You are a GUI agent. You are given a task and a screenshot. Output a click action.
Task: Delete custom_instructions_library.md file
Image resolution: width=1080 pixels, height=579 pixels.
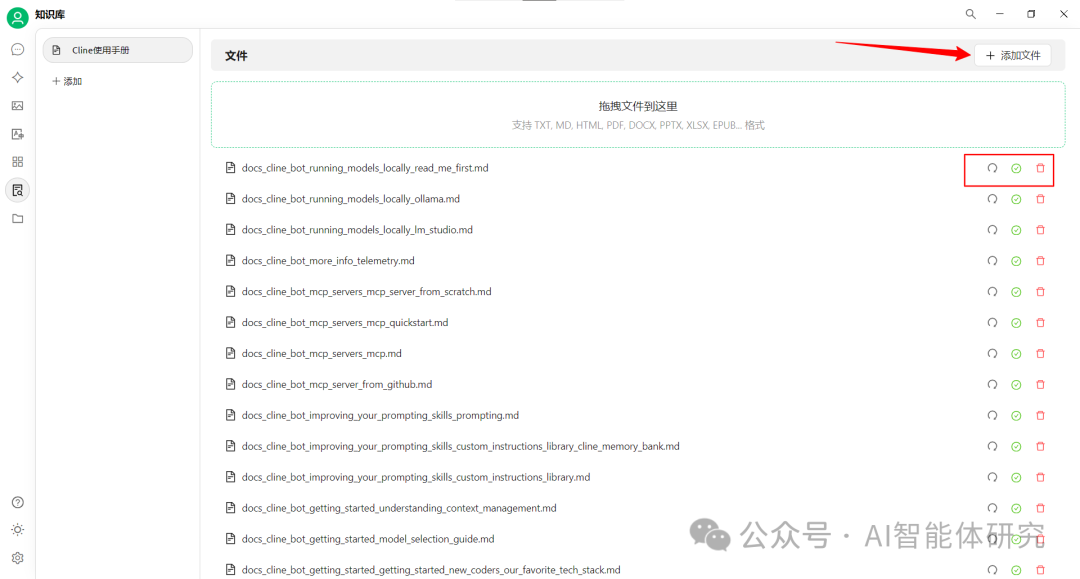click(1041, 478)
